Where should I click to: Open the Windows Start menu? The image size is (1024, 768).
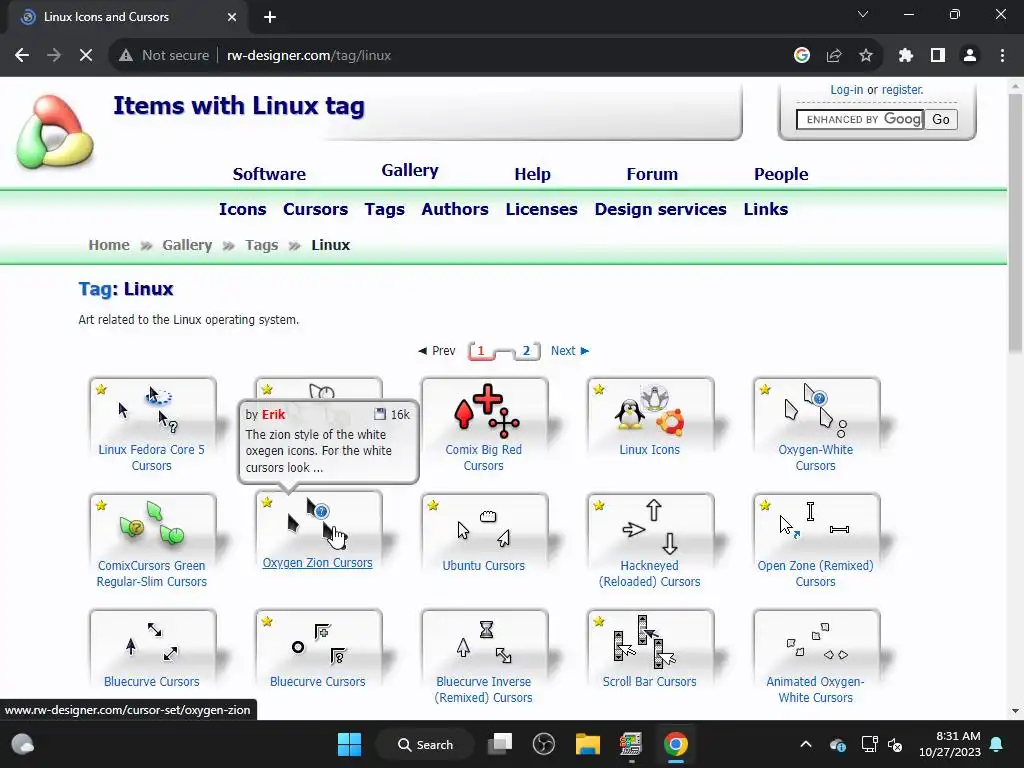coord(349,744)
